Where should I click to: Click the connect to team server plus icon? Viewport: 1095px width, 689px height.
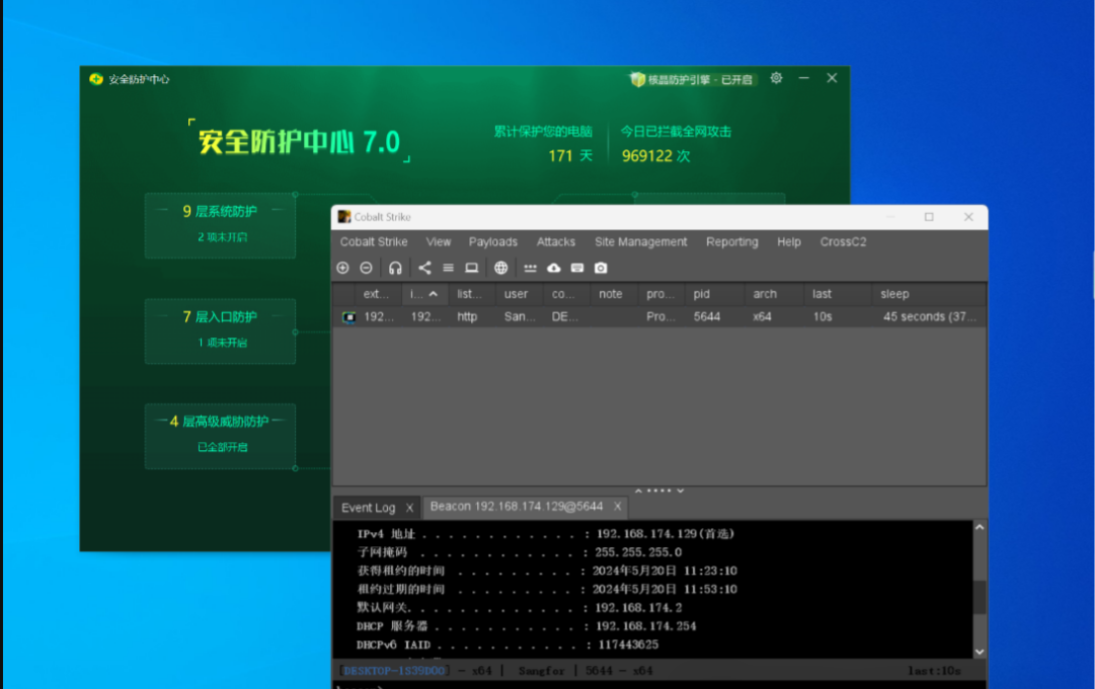coord(342,268)
